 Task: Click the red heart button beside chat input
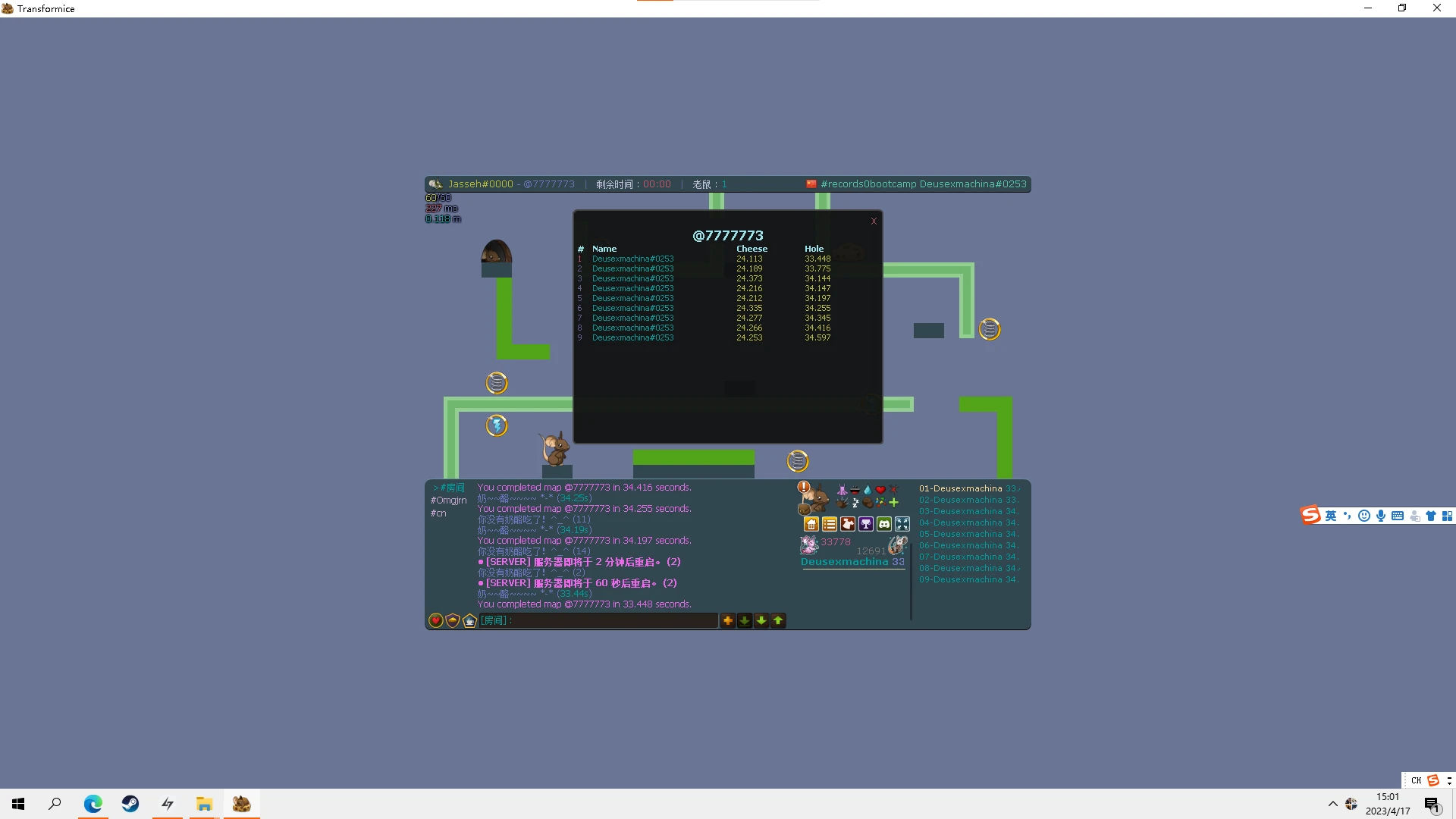(436, 620)
